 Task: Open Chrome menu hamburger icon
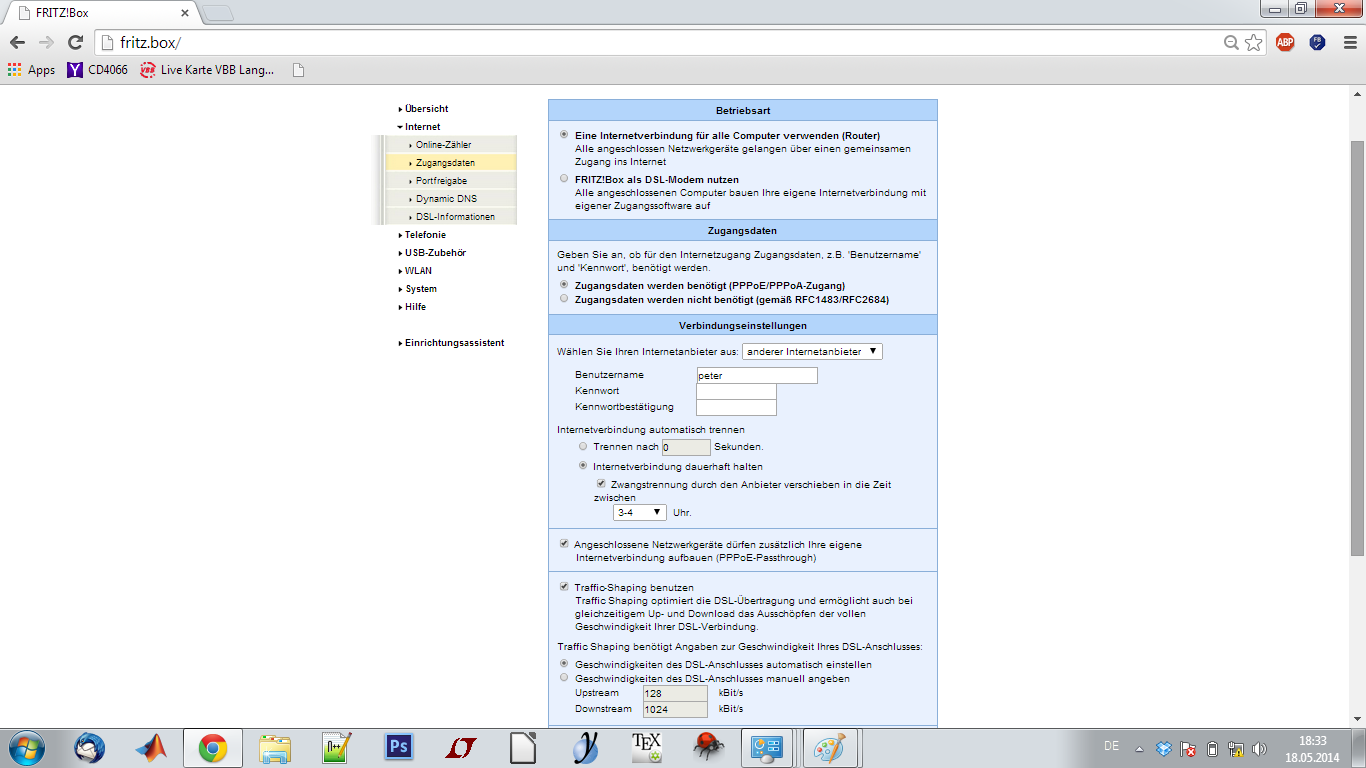point(1349,43)
